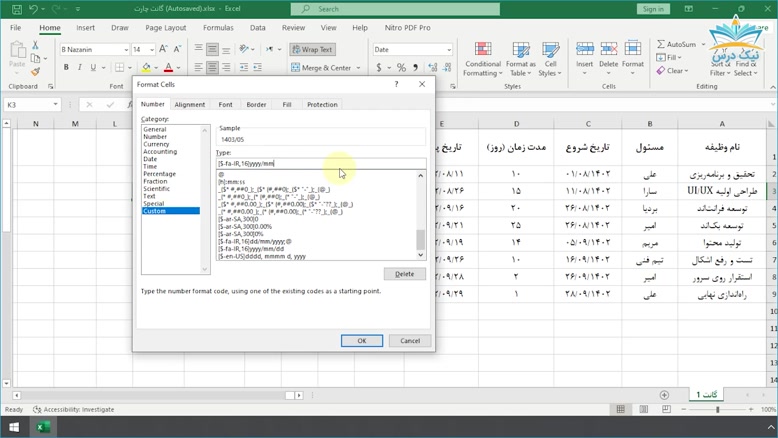Image resolution: width=778 pixels, height=438 pixels.
Task: Toggle Underline formatting
Action: tap(93, 67)
